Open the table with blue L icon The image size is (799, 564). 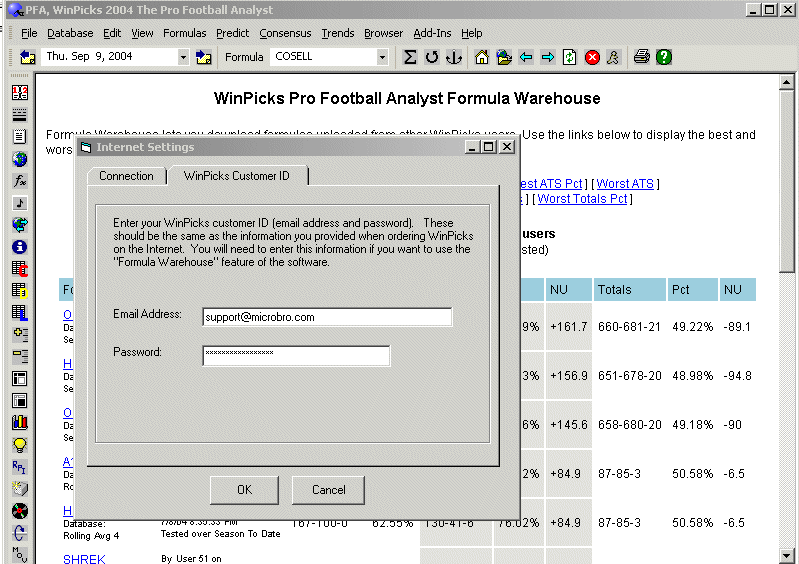click(20, 312)
